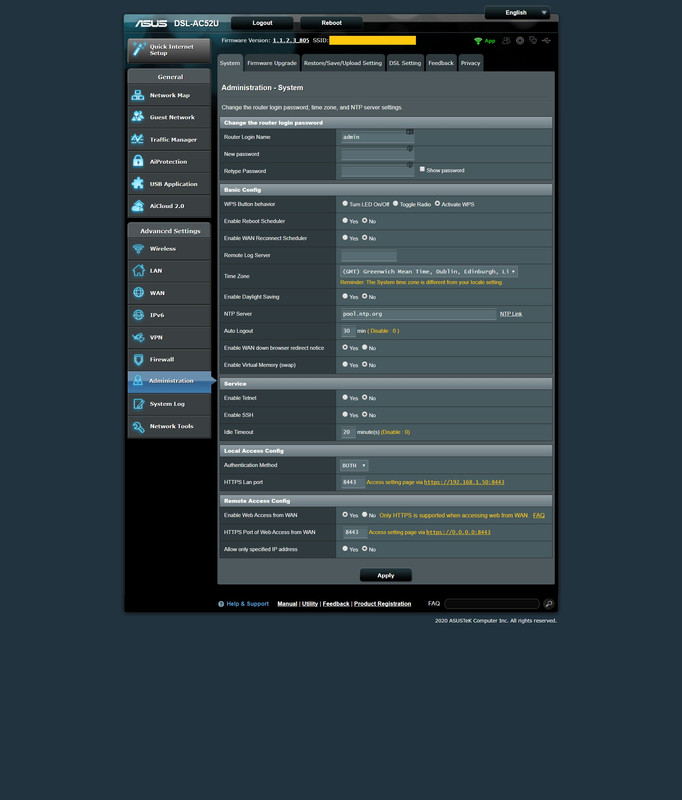
Task: Switch to DSL Setting tab
Action: click(405, 63)
